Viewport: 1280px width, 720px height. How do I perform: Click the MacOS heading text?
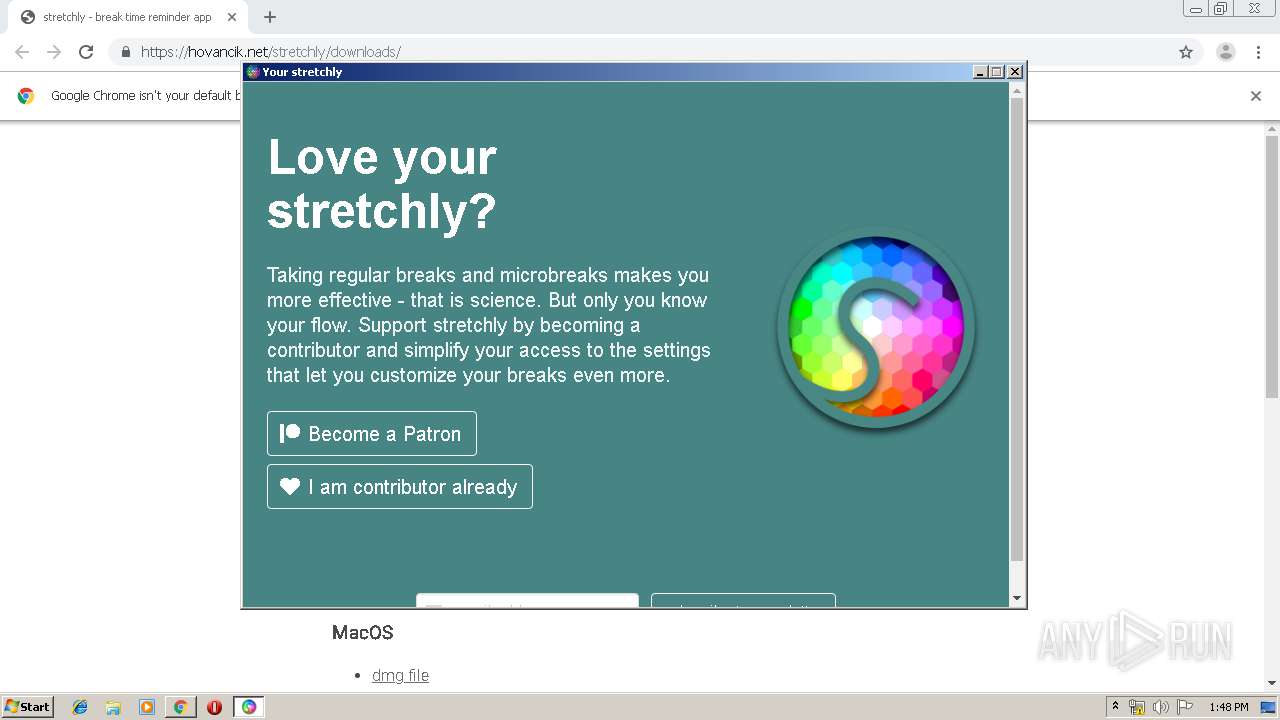point(363,632)
